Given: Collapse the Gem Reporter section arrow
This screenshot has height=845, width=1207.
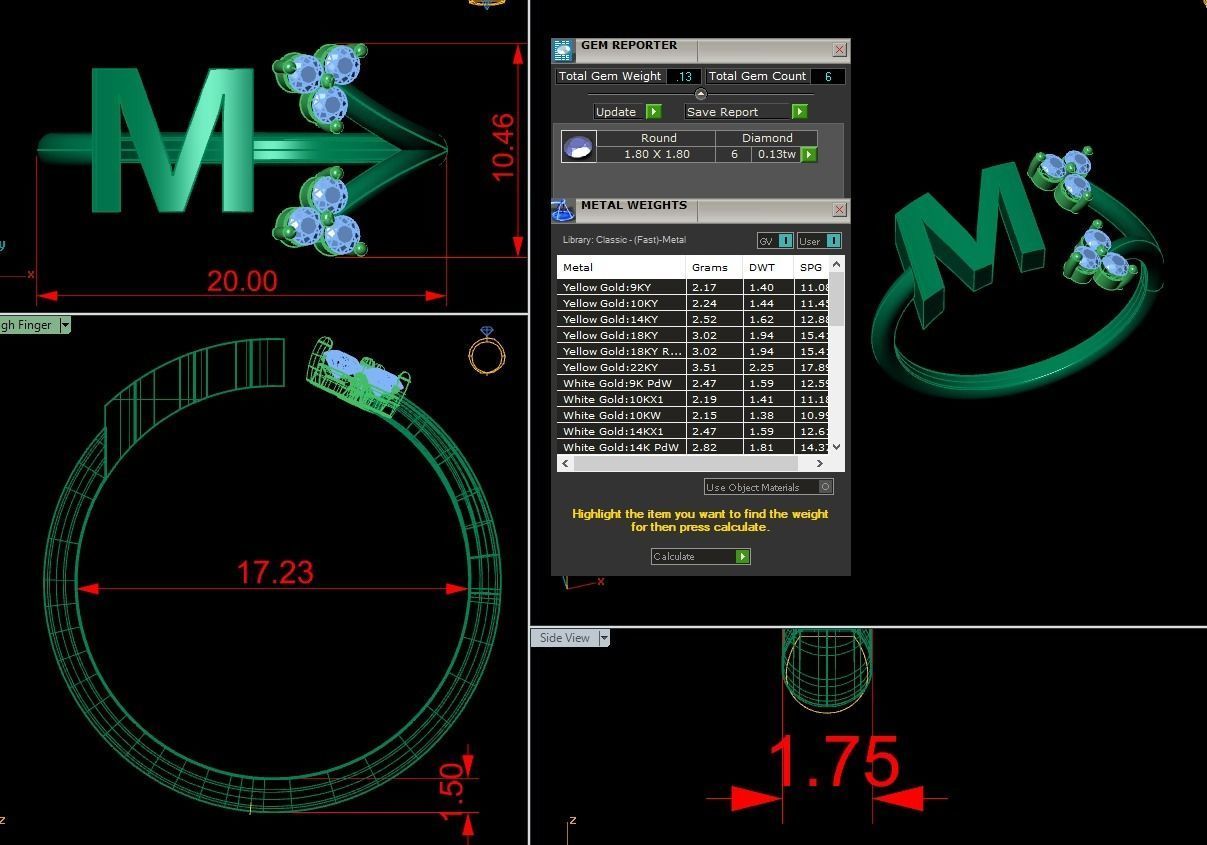Looking at the screenshot, I should tap(700, 94).
